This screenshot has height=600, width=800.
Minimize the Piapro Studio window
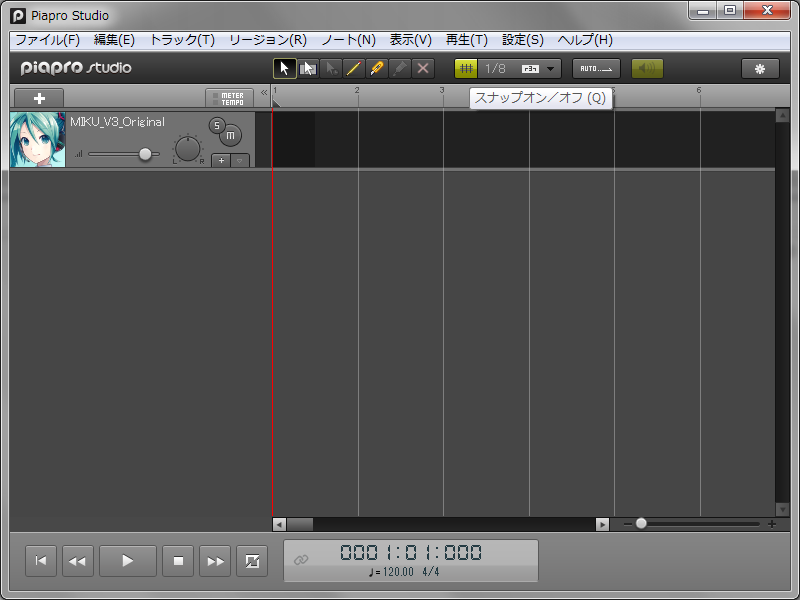[x=703, y=11]
